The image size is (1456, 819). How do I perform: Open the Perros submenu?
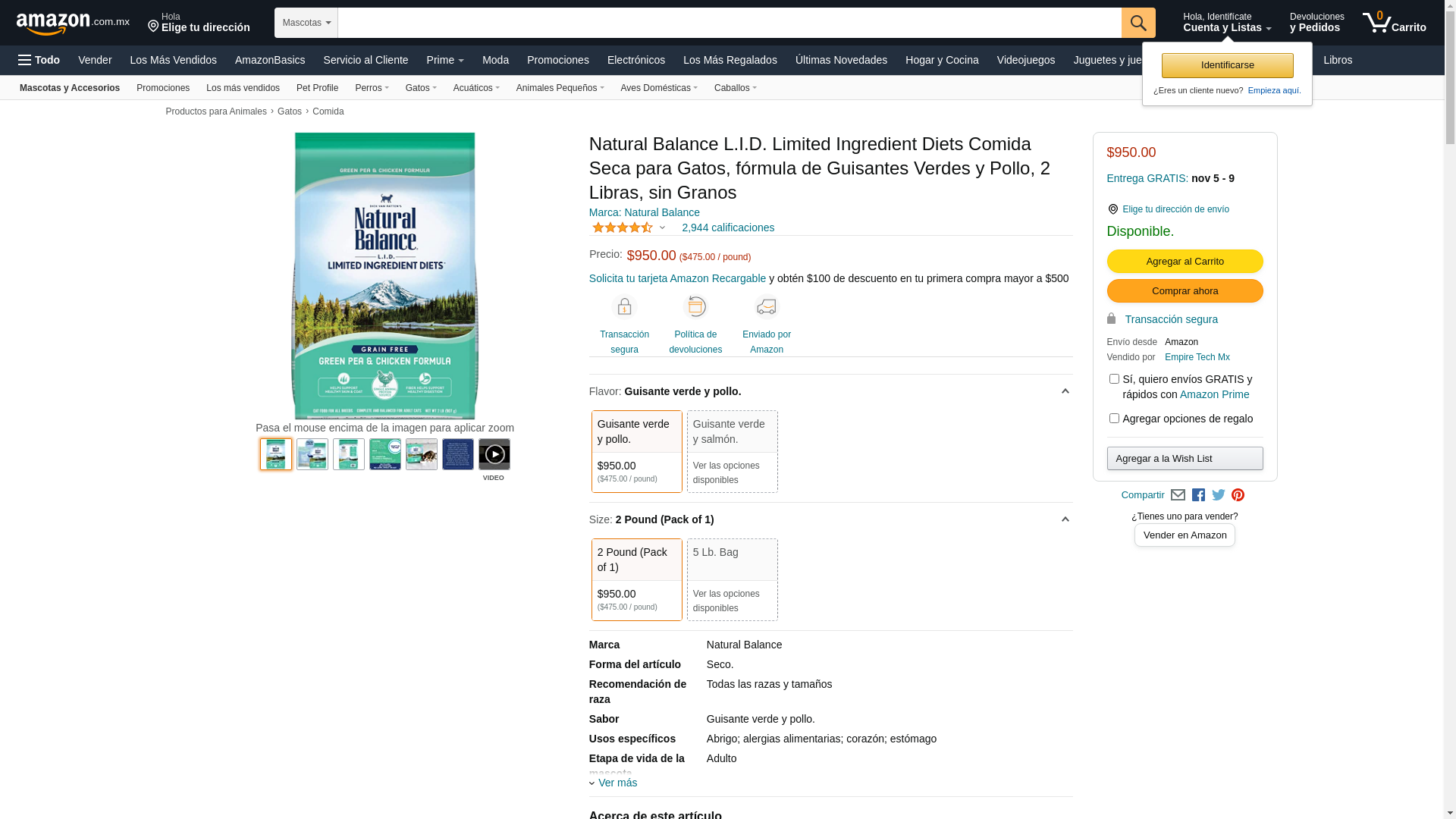(372, 88)
